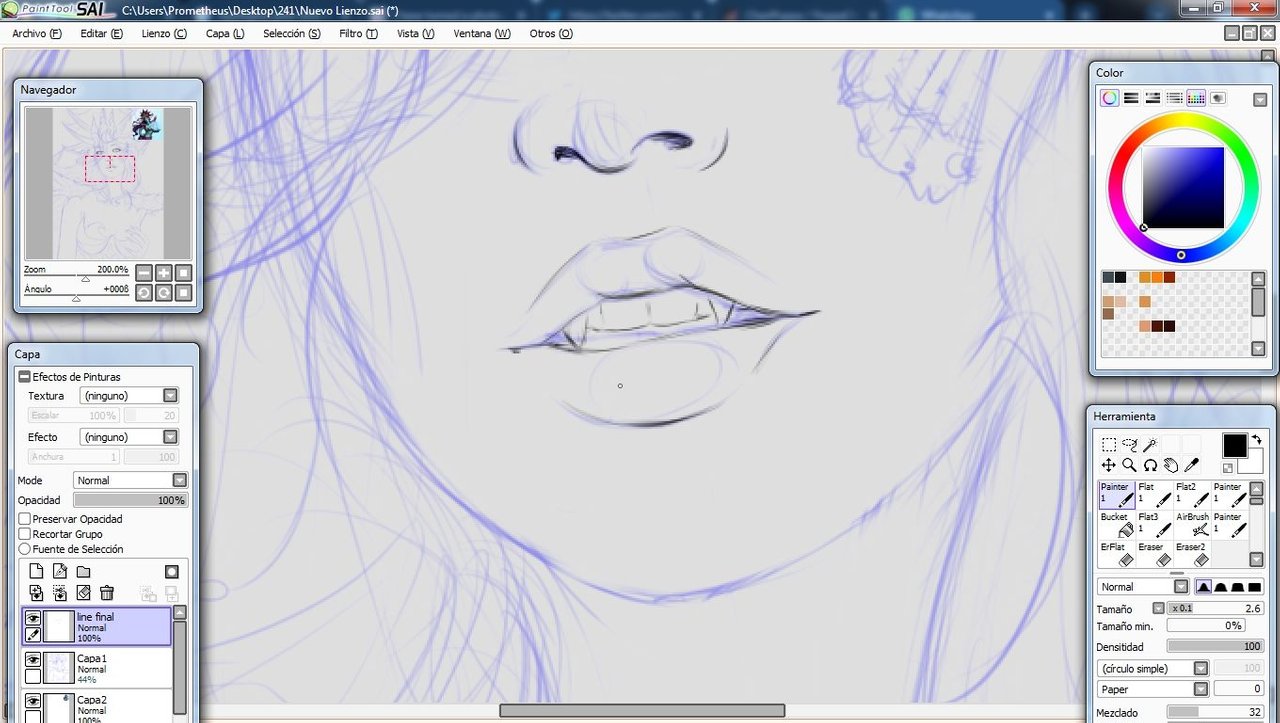Create a new normal layer

point(36,571)
